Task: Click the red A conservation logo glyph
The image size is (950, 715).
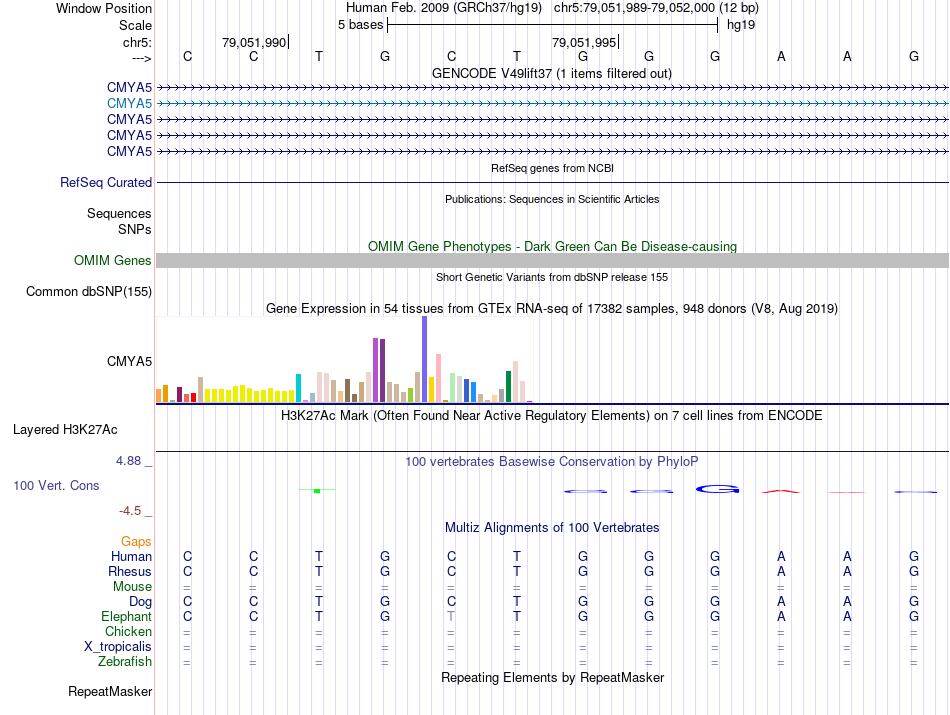Action: pyautogui.click(x=781, y=491)
